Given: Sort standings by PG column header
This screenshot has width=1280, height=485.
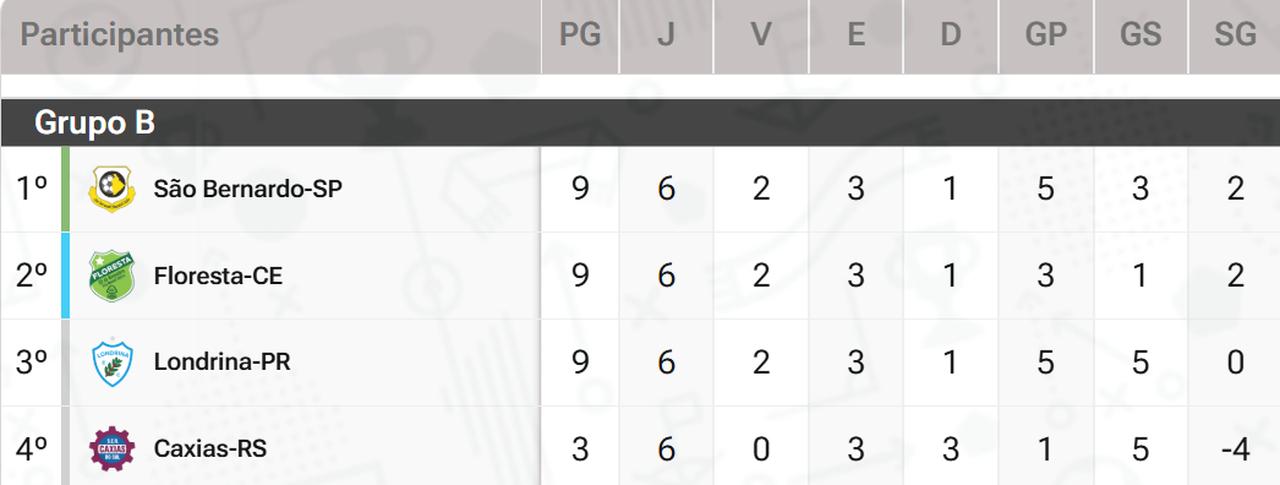Looking at the screenshot, I should [x=580, y=35].
